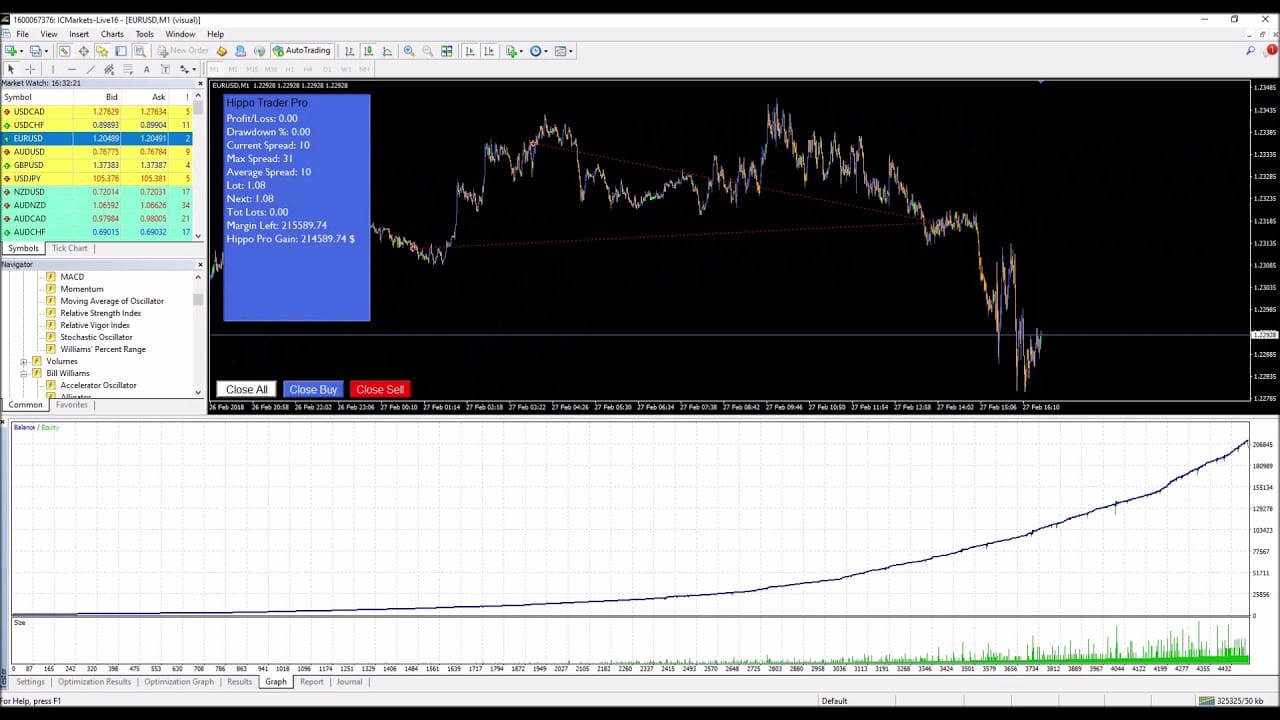Open the Journal tab in tester
The image size is (1280, 720).
coord(349,682)
